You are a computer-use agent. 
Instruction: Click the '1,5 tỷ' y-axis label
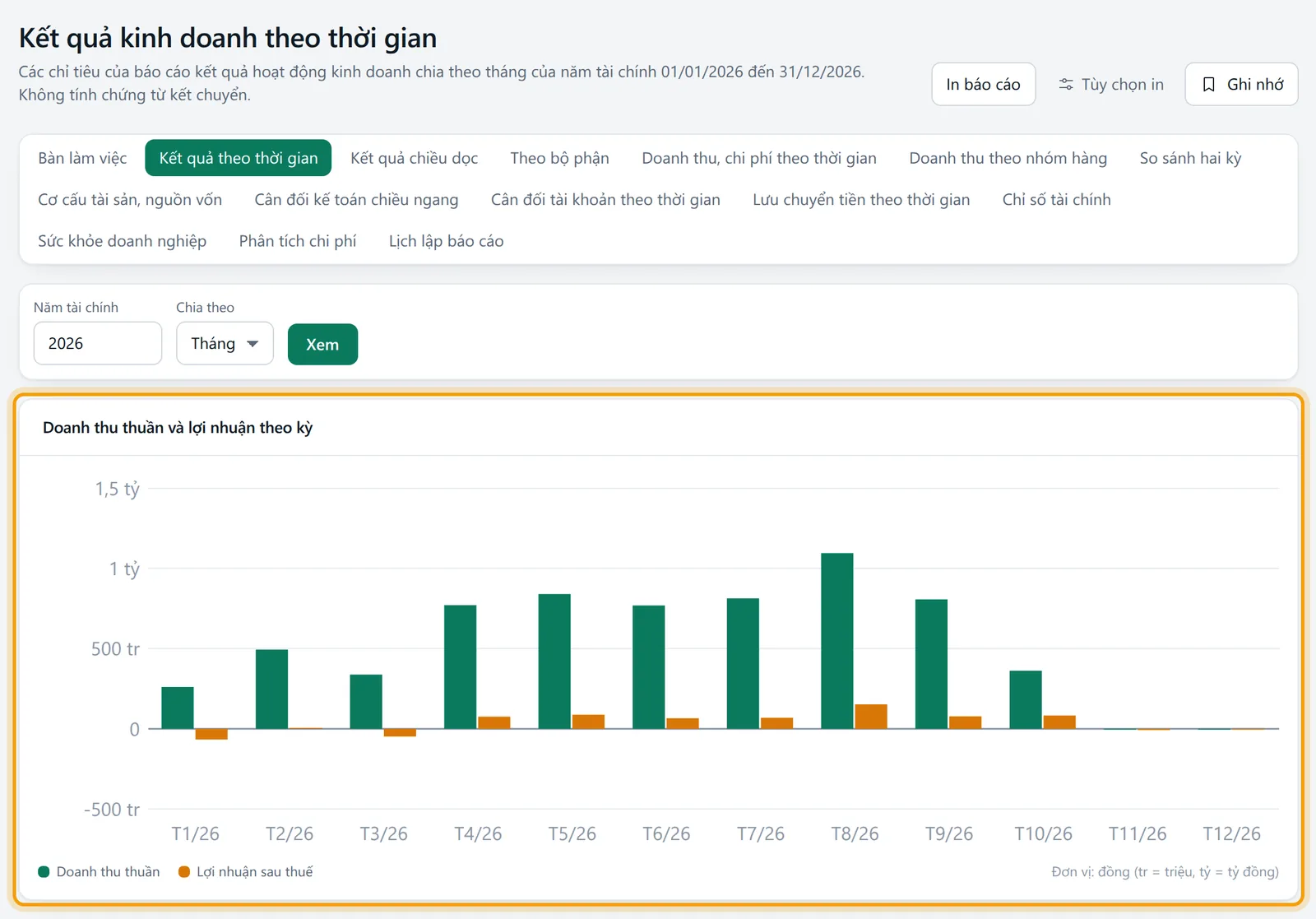118,490
